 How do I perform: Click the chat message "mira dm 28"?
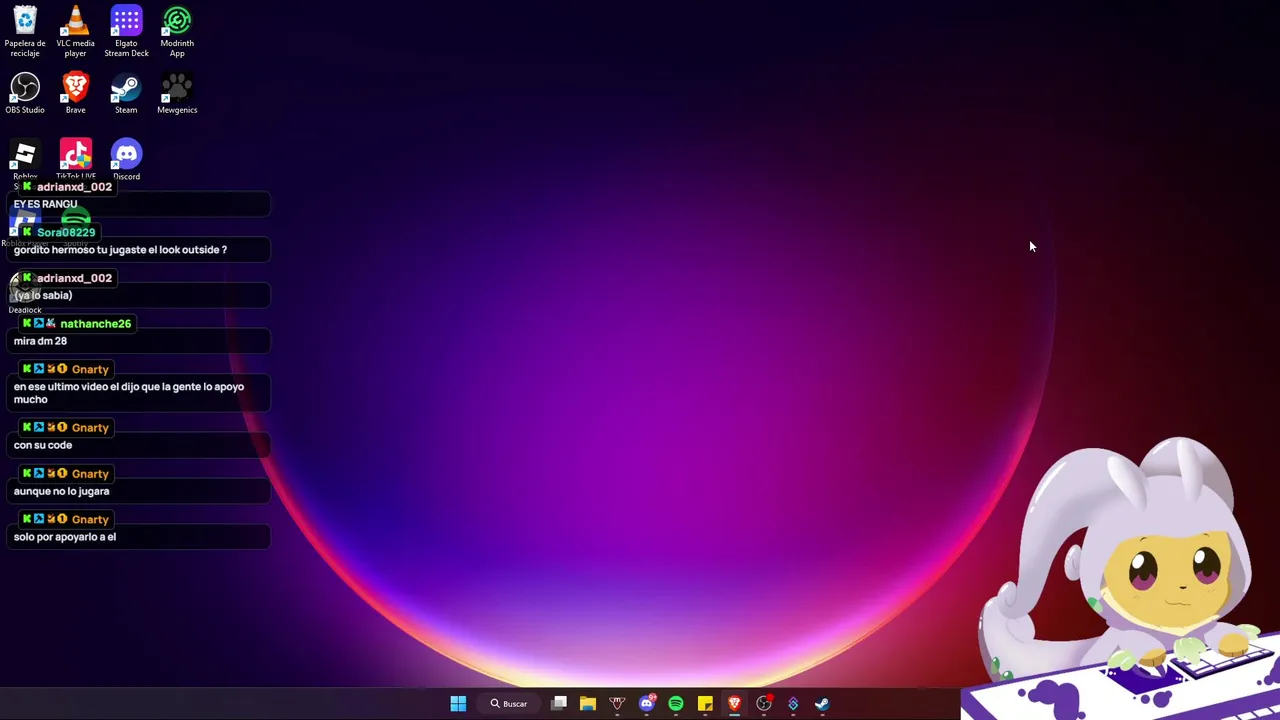point(40,341)
